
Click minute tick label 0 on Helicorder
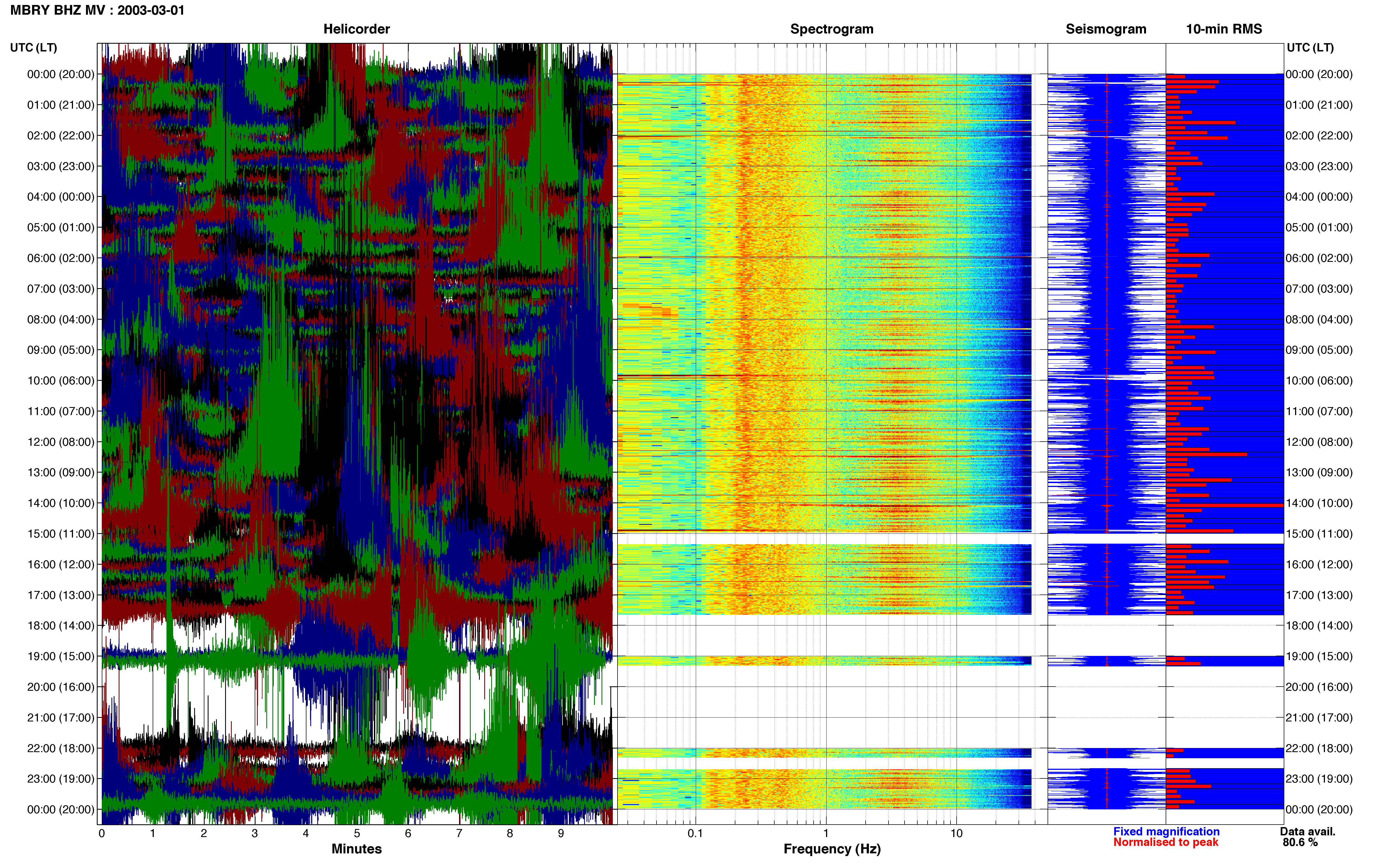pos(101,833)
